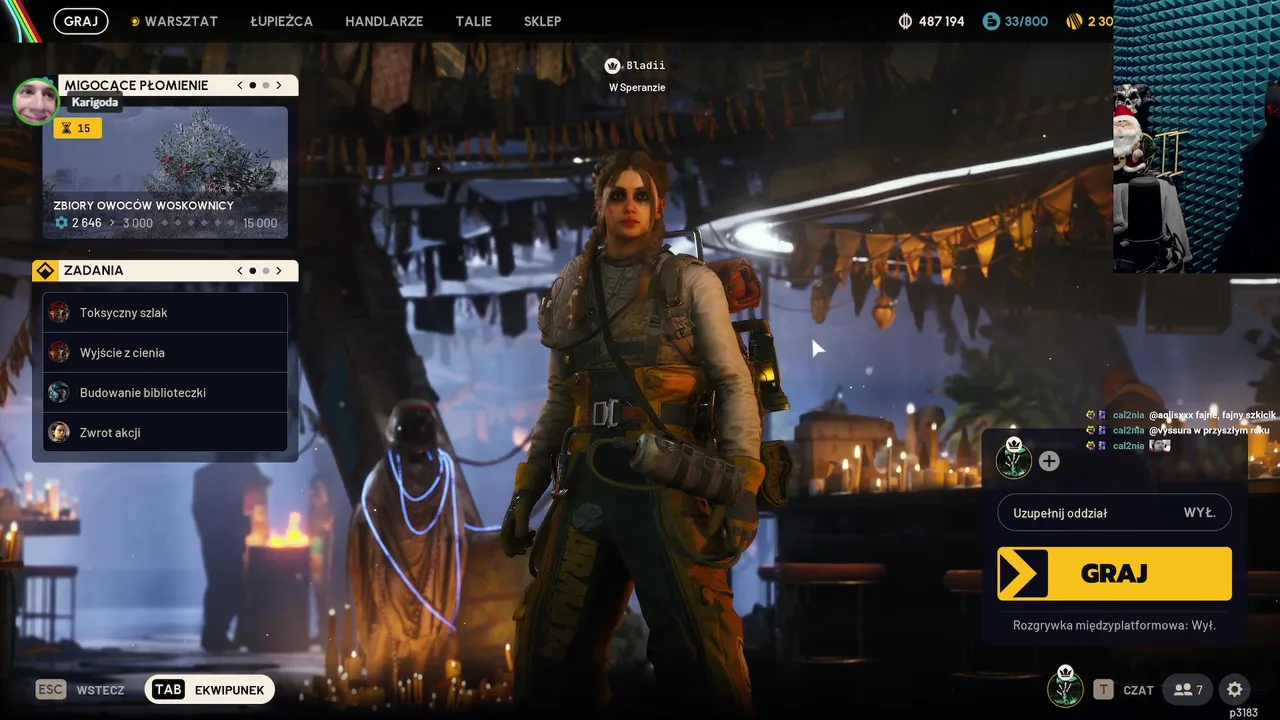This screenshot has height=720, width=1280.
Task: Select first page dot of Zadania
Action: coord(253,270)
